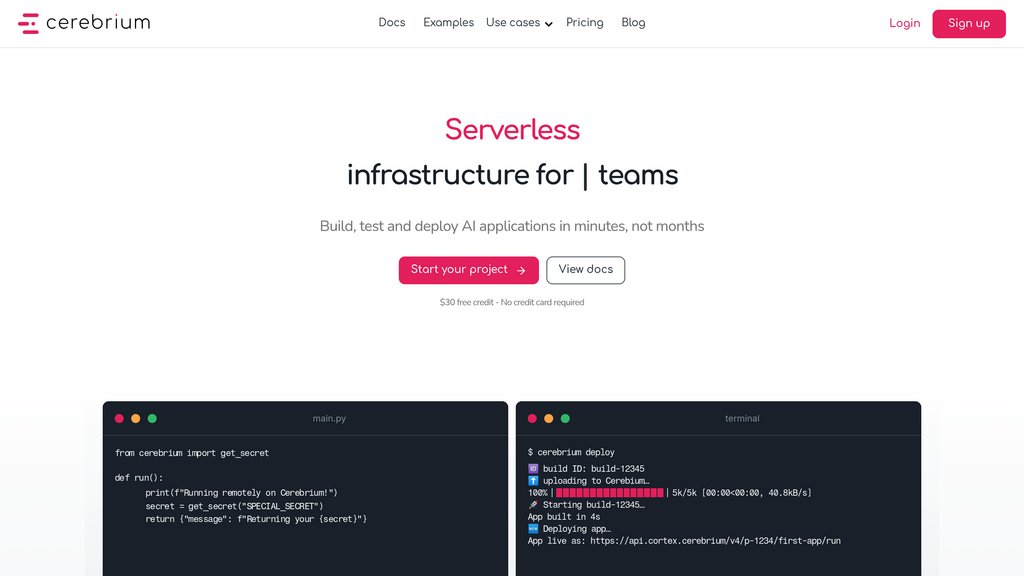Click the red dot on terminal window
The height and width of the screenshot is (576, 1024).
click(x=532, y=419)
